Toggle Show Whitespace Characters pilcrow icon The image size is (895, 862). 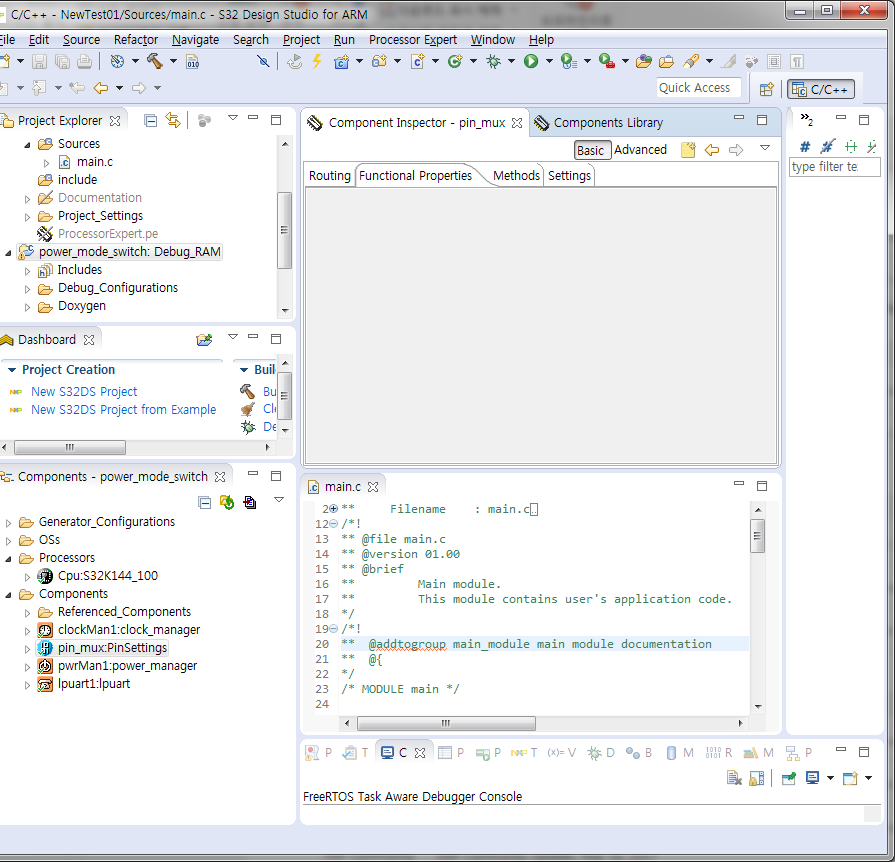pos(797,62)
